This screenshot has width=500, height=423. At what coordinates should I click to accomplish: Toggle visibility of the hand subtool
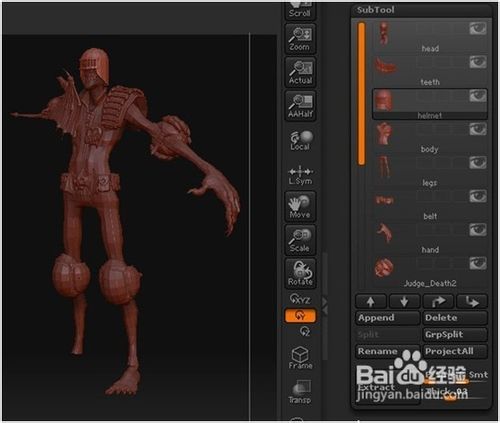[478, 230]
